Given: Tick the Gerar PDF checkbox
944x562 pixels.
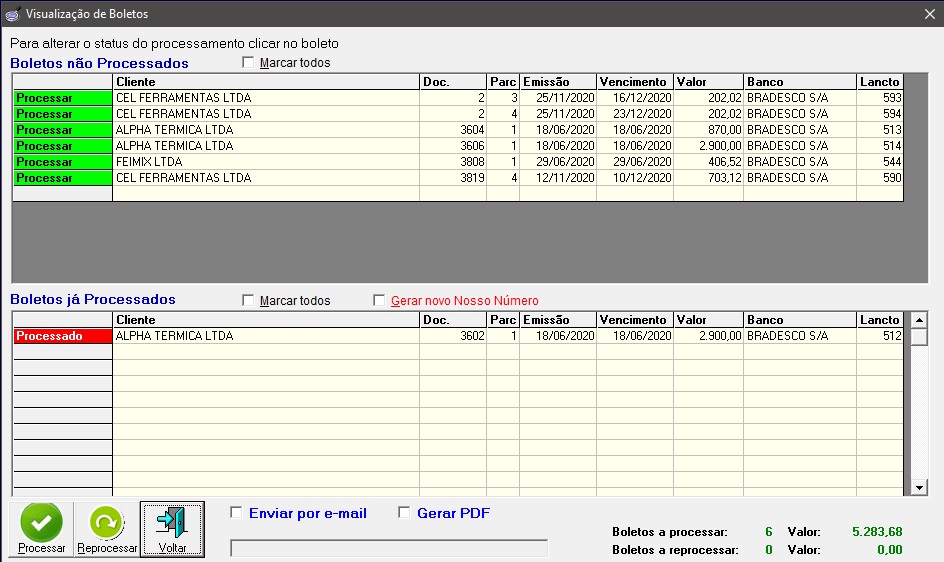Looking at the screenshot, I should pos(405,513).
